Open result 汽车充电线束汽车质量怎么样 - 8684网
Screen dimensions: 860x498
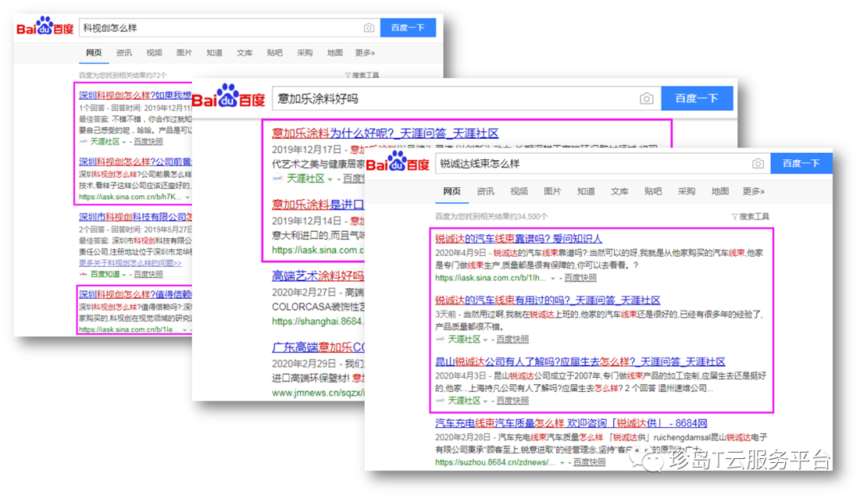coord(571,423)
